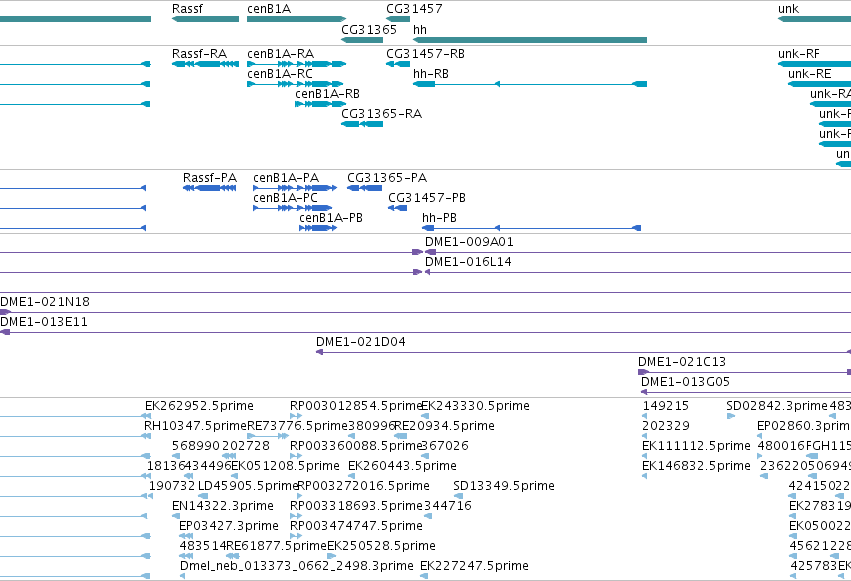This screenshot has height=581, width=851.
Task: Select the RP003360088.5prime EST label
Action: click(x=356, y=446)
